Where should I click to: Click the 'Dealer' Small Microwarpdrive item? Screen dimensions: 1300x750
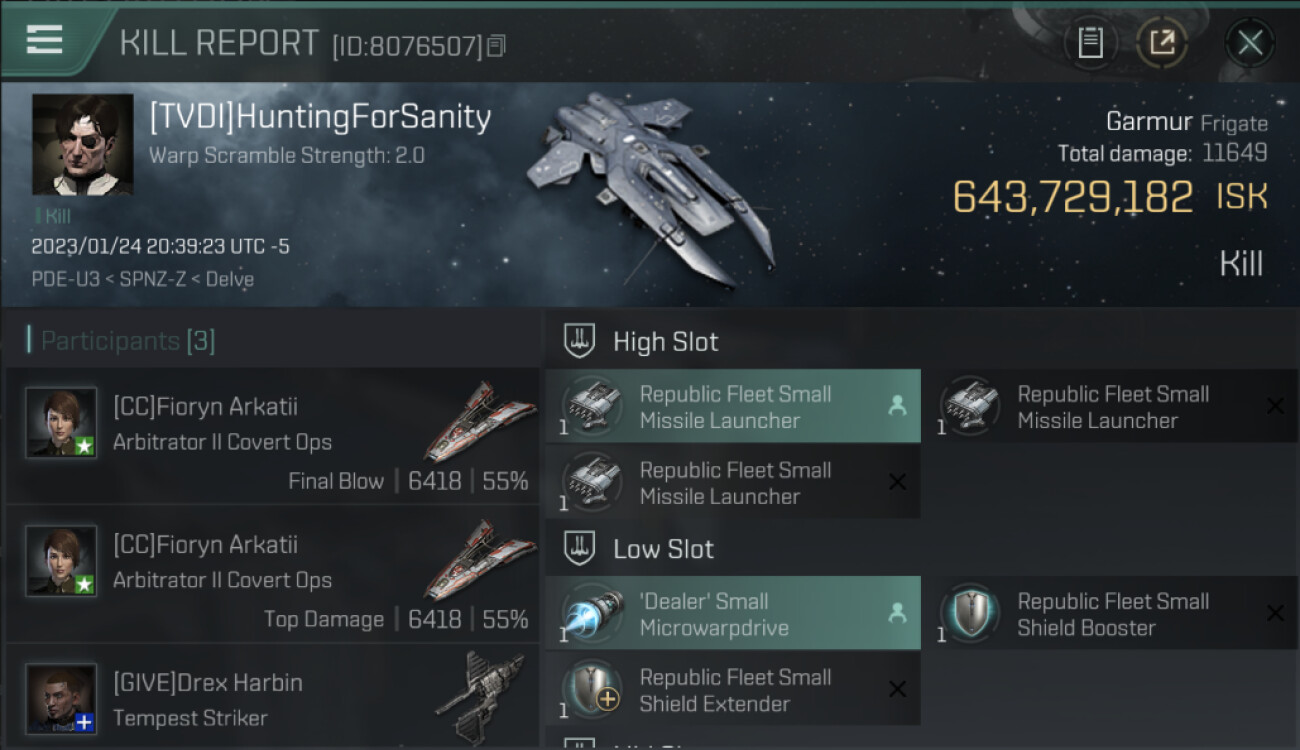(732, 614)
